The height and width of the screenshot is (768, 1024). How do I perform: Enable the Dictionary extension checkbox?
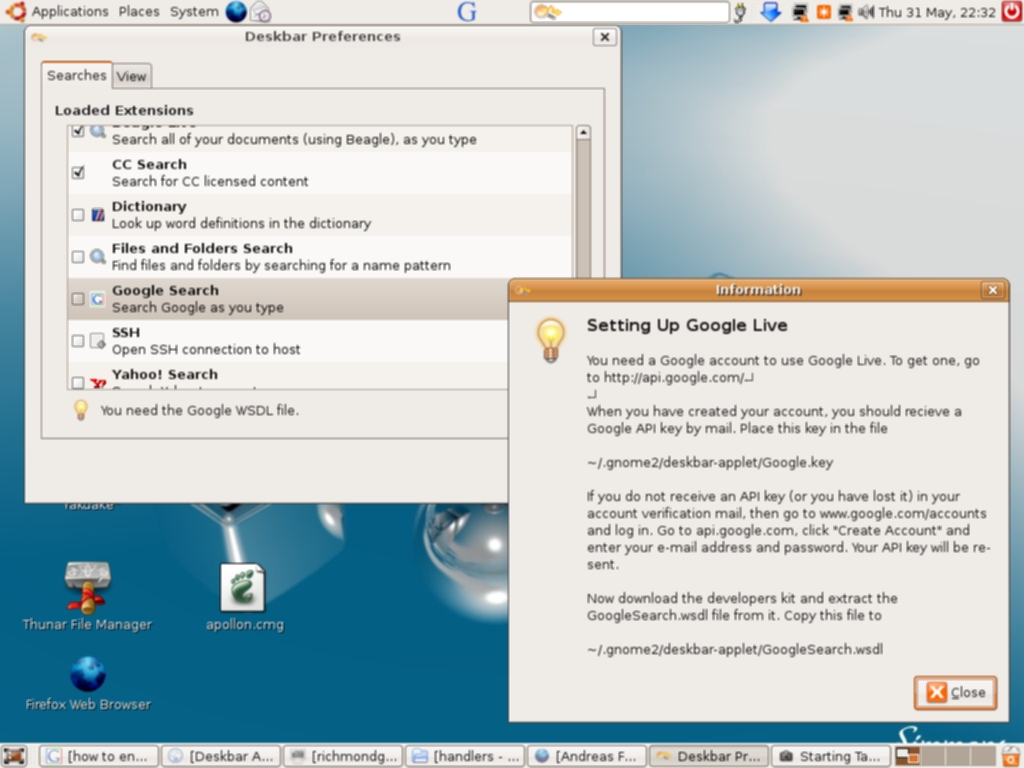click(78, 215)
